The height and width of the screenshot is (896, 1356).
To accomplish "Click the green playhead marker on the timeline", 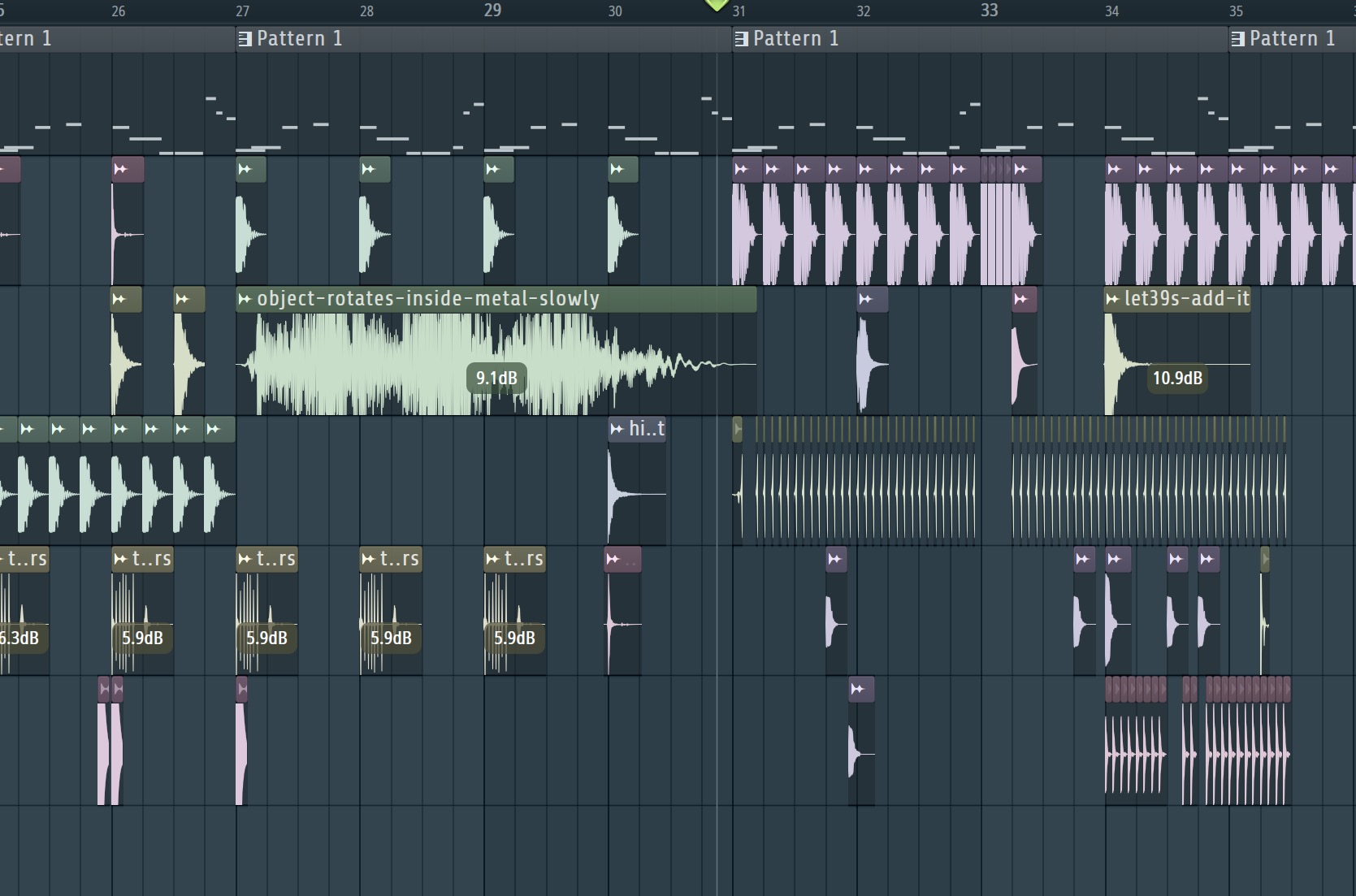I will click(x=716, y=5).
